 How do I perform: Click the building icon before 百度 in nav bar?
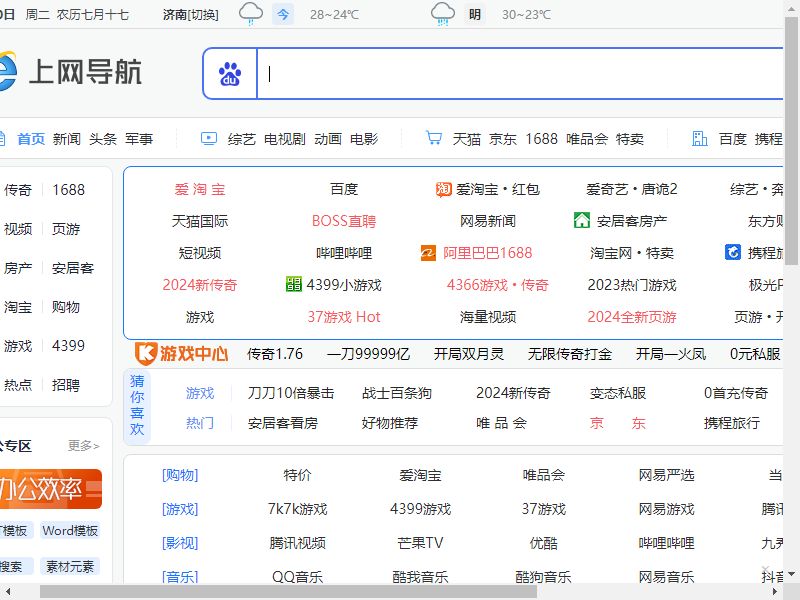coord(700,138)
